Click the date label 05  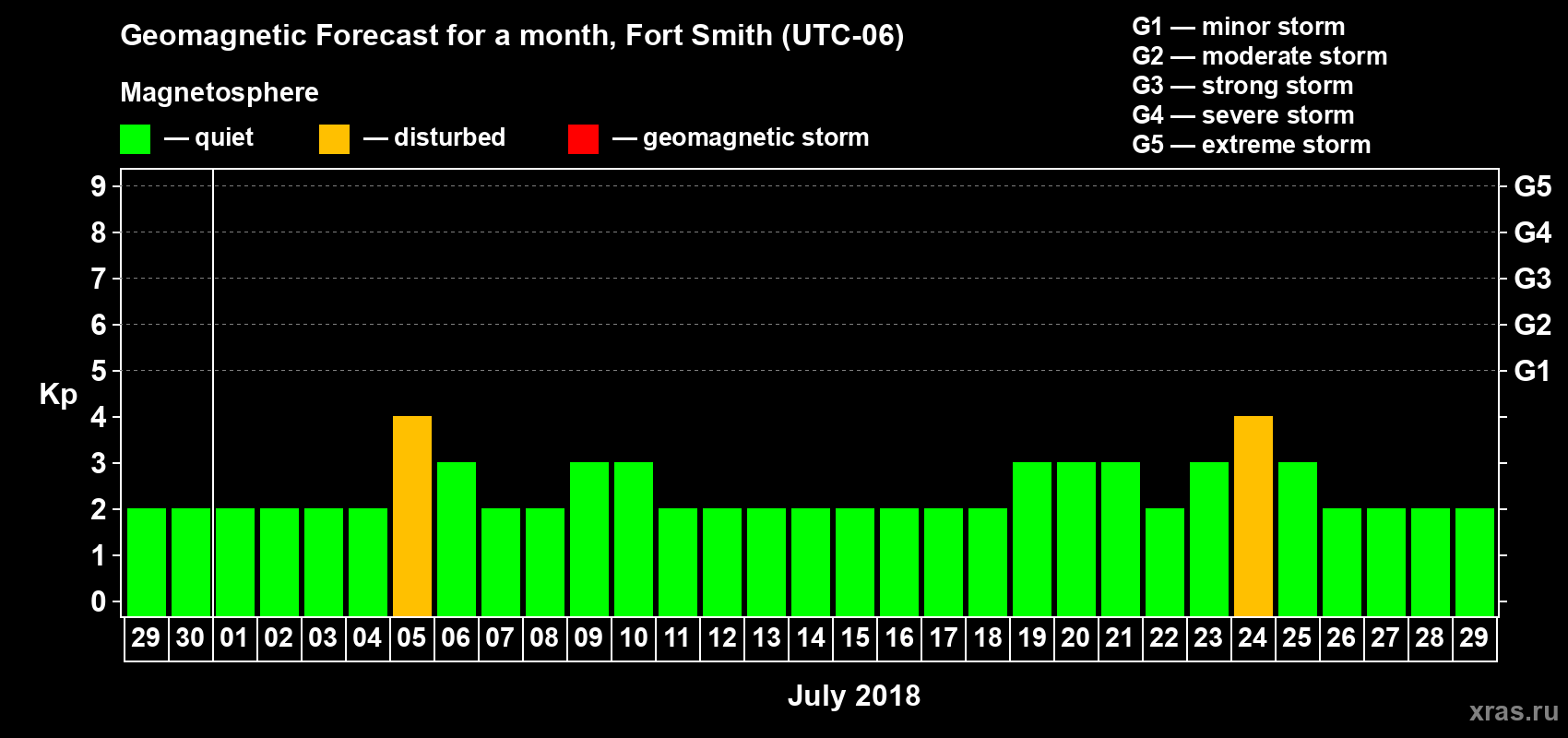411,637
